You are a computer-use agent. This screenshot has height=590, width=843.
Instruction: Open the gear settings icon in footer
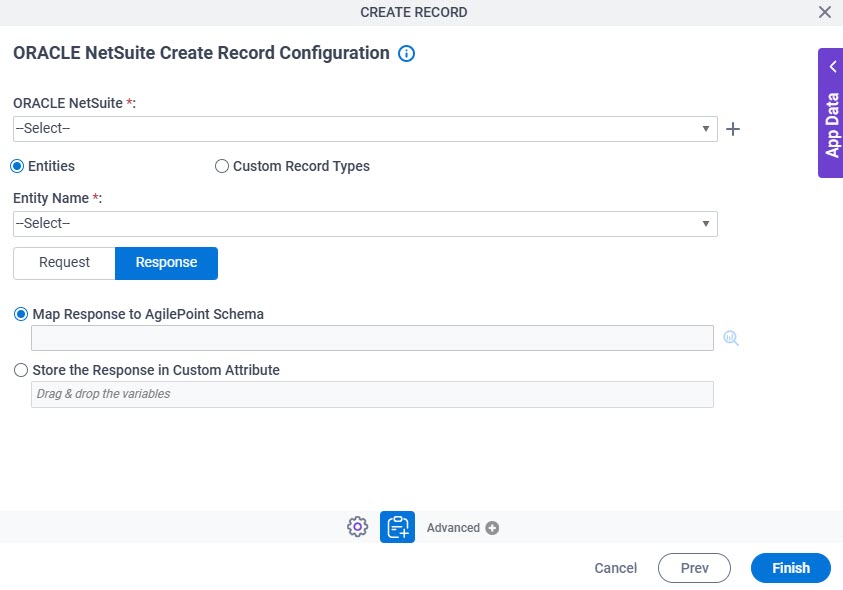coord(358,527)
